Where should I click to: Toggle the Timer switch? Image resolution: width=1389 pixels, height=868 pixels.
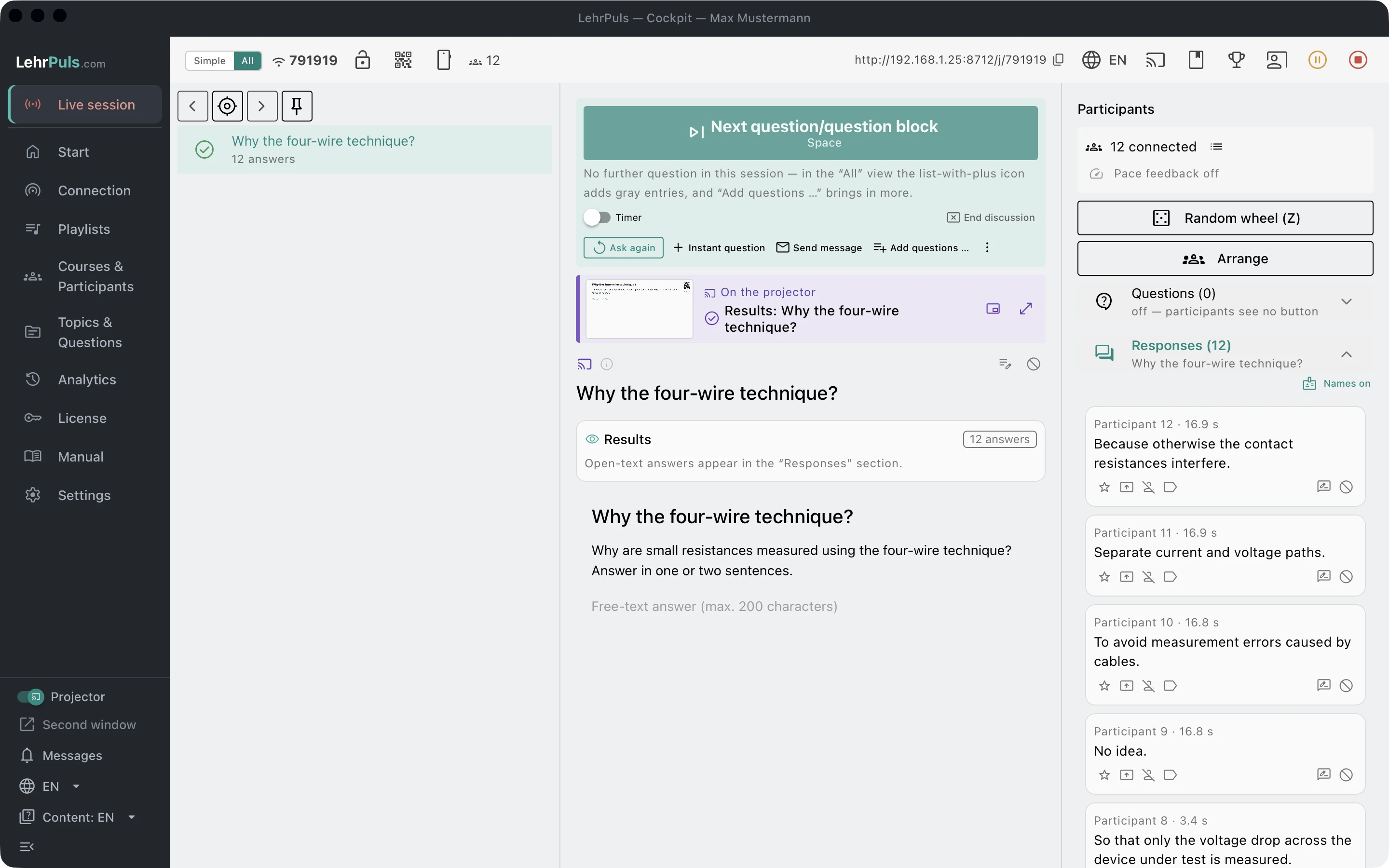597,217
